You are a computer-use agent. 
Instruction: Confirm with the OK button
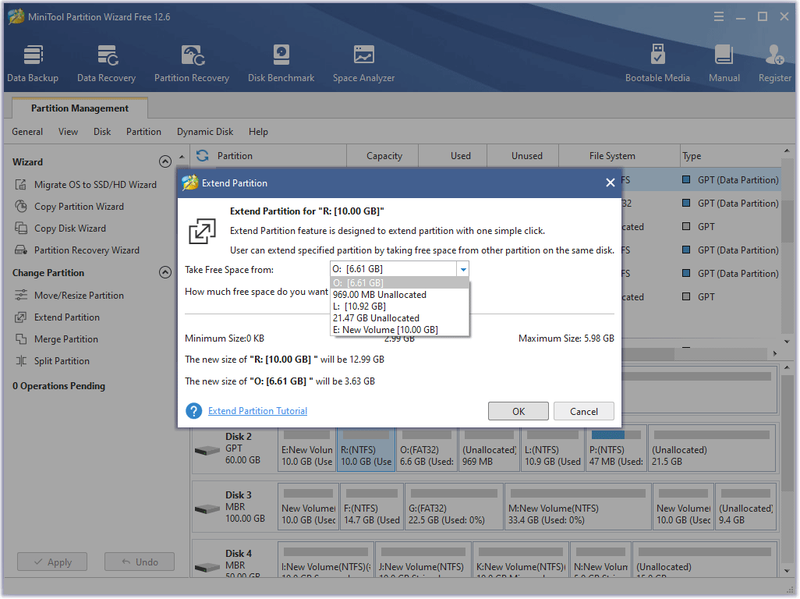click(518, 411)
